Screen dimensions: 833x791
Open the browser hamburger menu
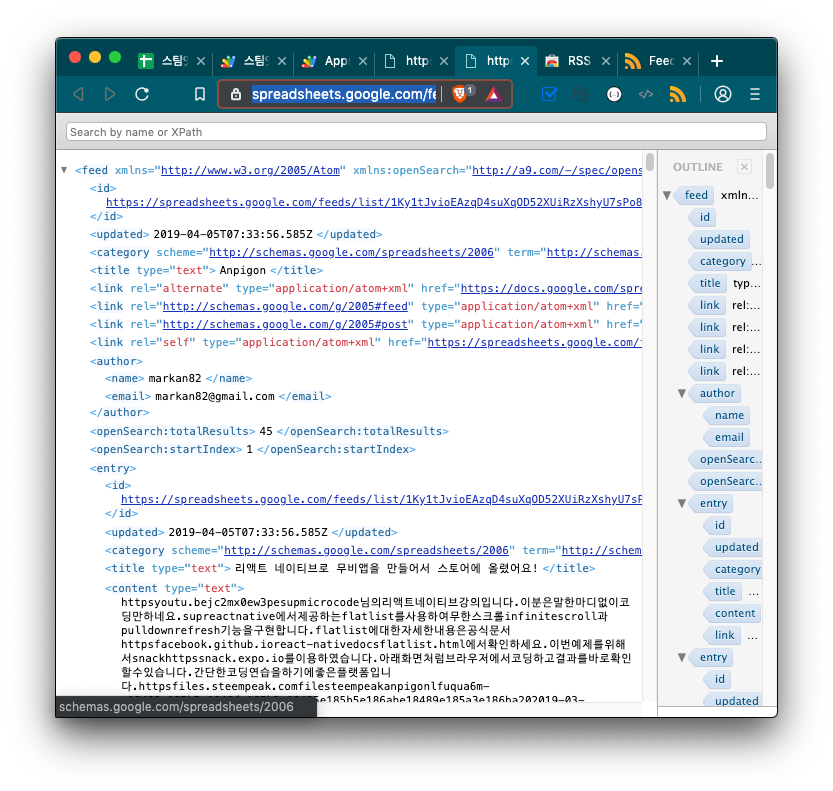(x=755, y=94)
